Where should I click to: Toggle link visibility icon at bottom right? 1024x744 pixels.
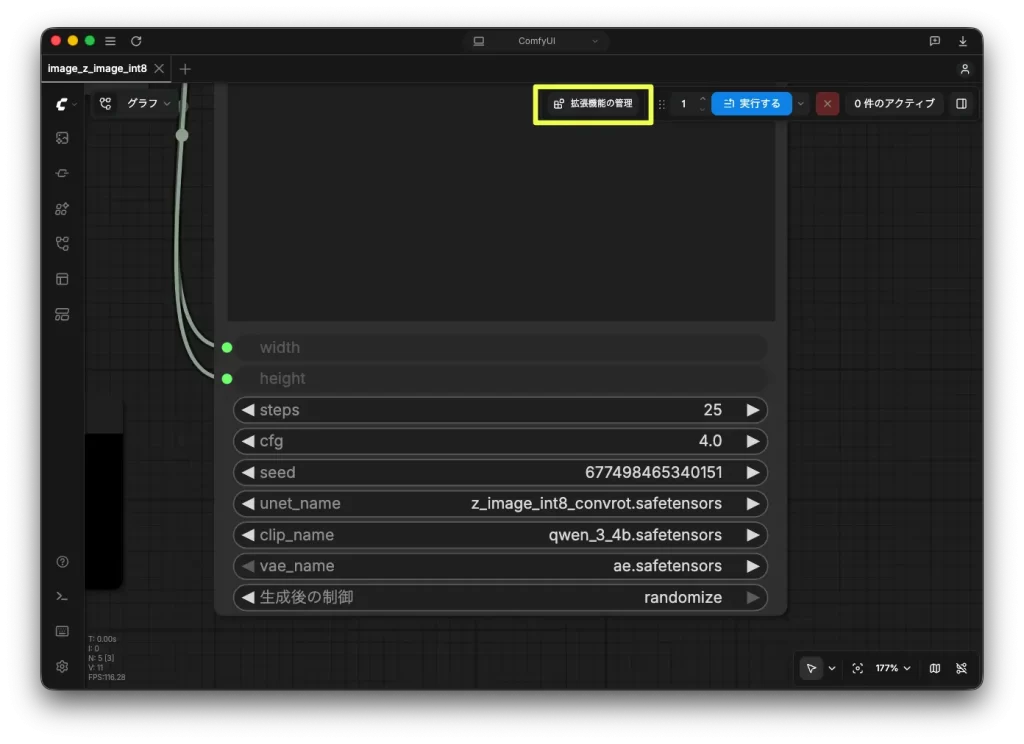(961, 668)
